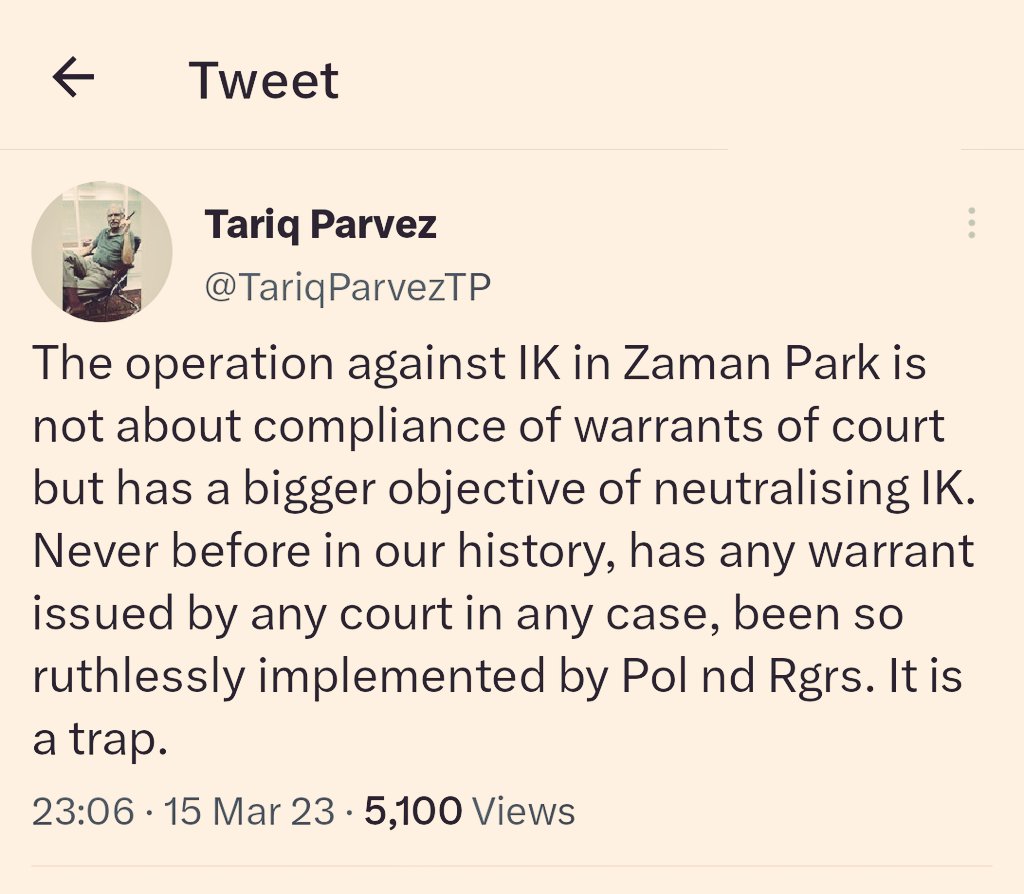Tap the 23:06 timestamp

(x=83, y=811)
